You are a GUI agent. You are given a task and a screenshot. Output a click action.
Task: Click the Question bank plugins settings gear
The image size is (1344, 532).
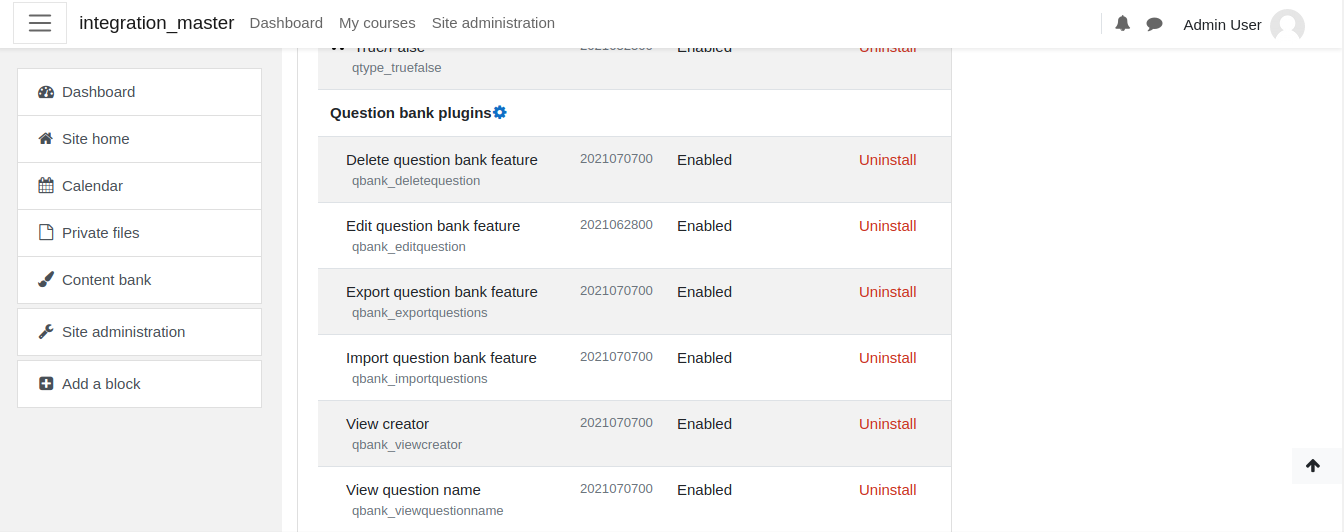tap(500, 113)
